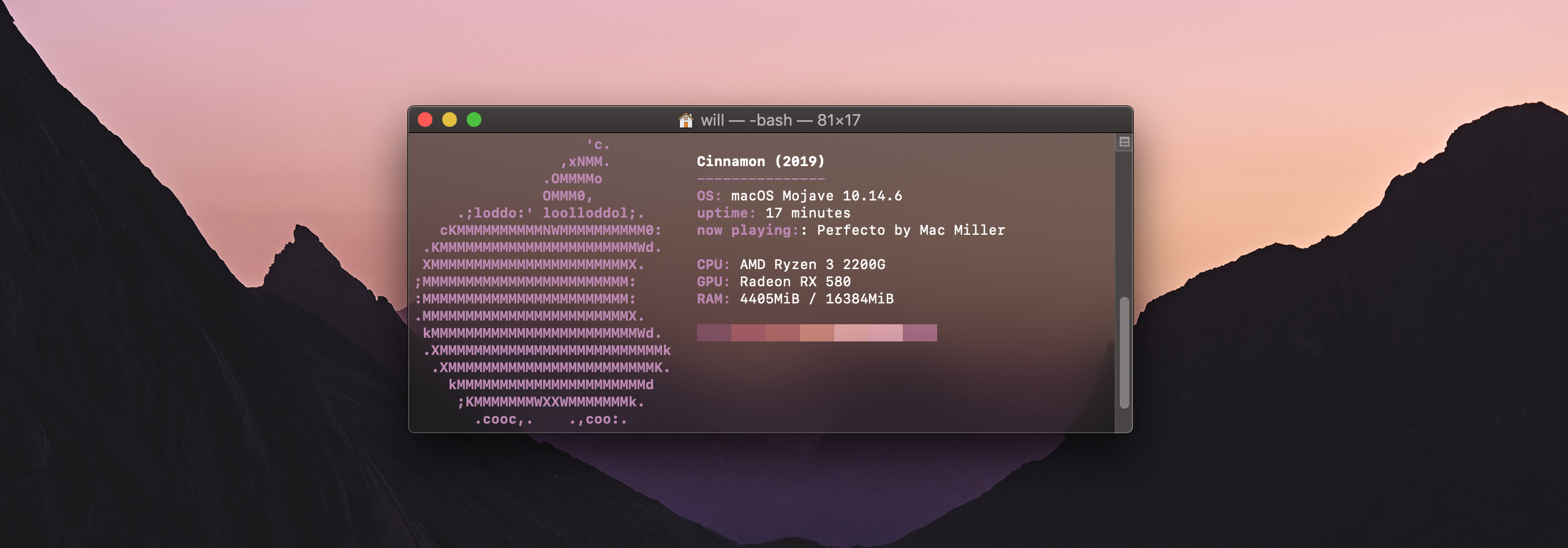The image size is (1568, 548).
Task: Click 'Perfecto by Mac Miller' text
Action: coord(911,230)
